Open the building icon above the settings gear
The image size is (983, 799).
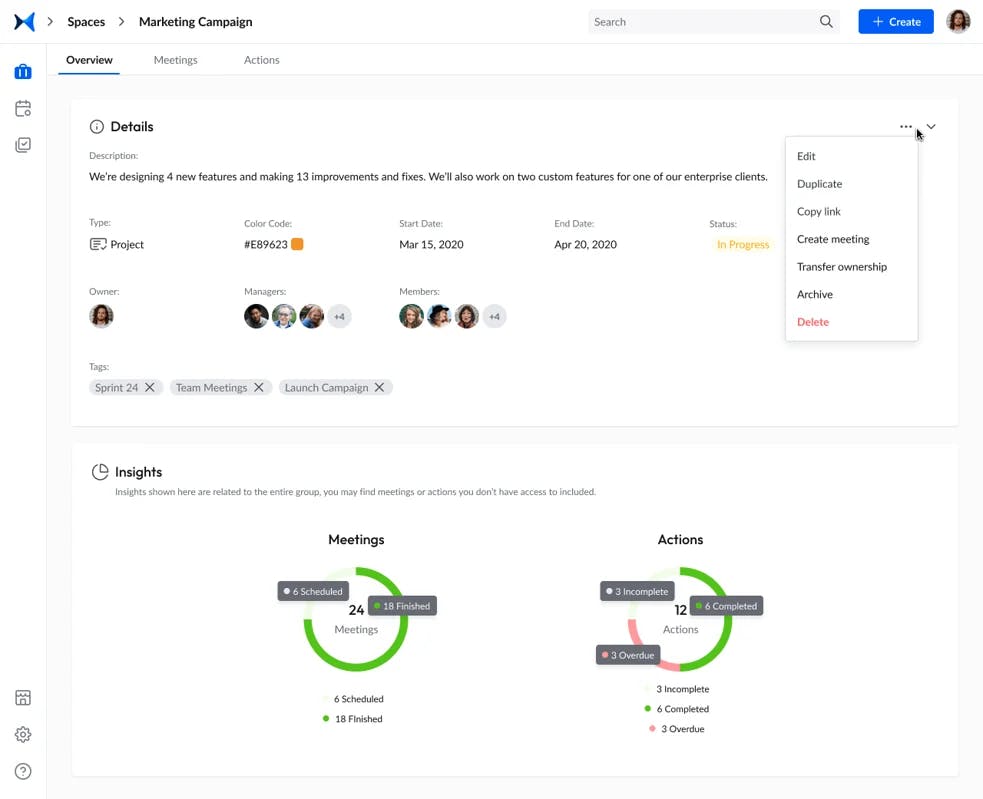pyautogui.click(x=23, y=698)
